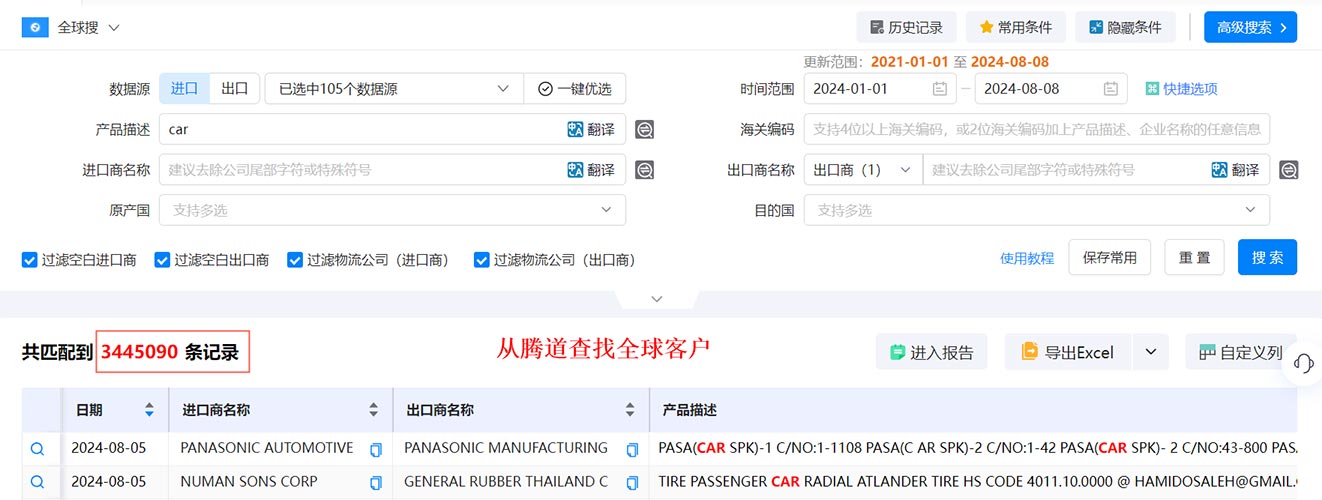Click search-assist icon beside 进口商名称 field
This screenshot has width=1322, height=500.
645,170
